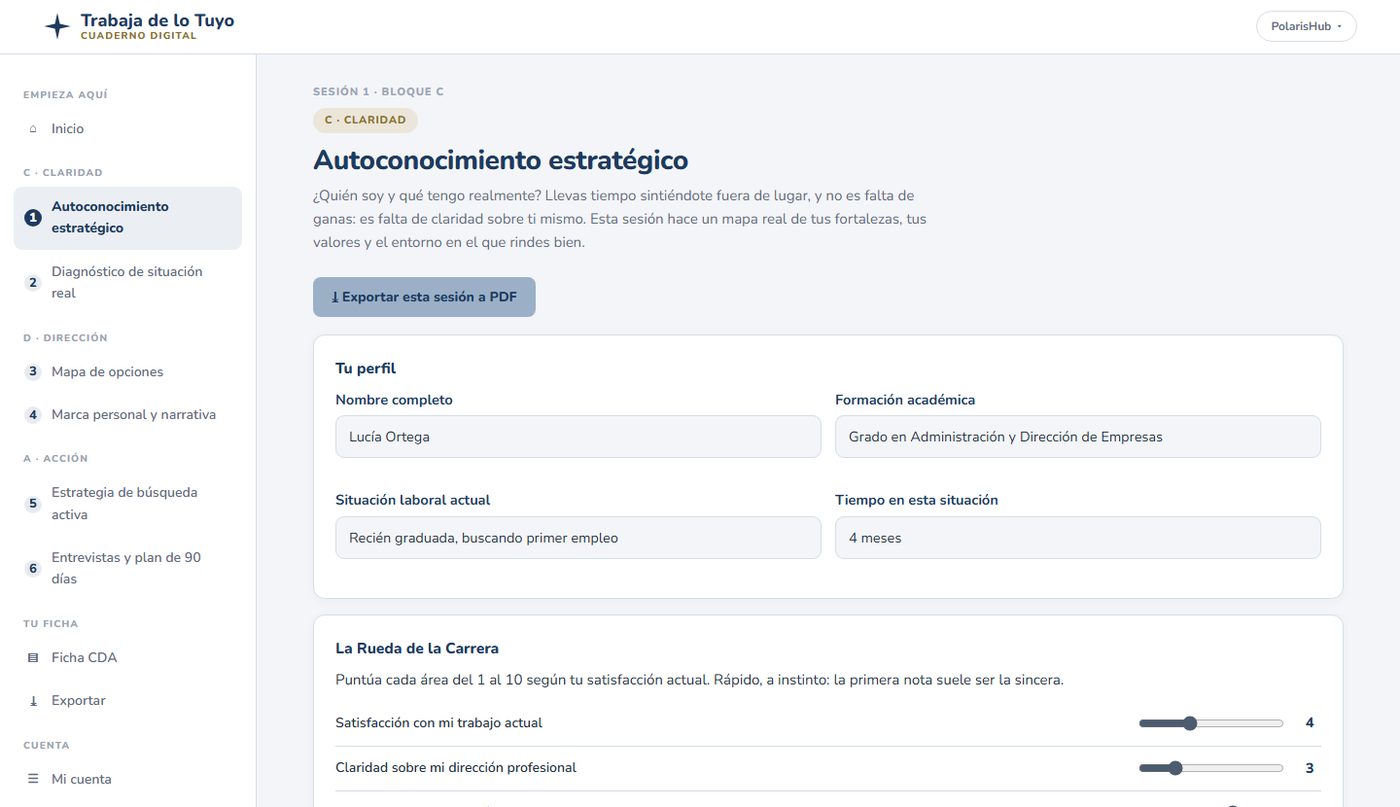Click the star logo icon
This screenshot has height=807, width=1400.
tap(58, 26)
